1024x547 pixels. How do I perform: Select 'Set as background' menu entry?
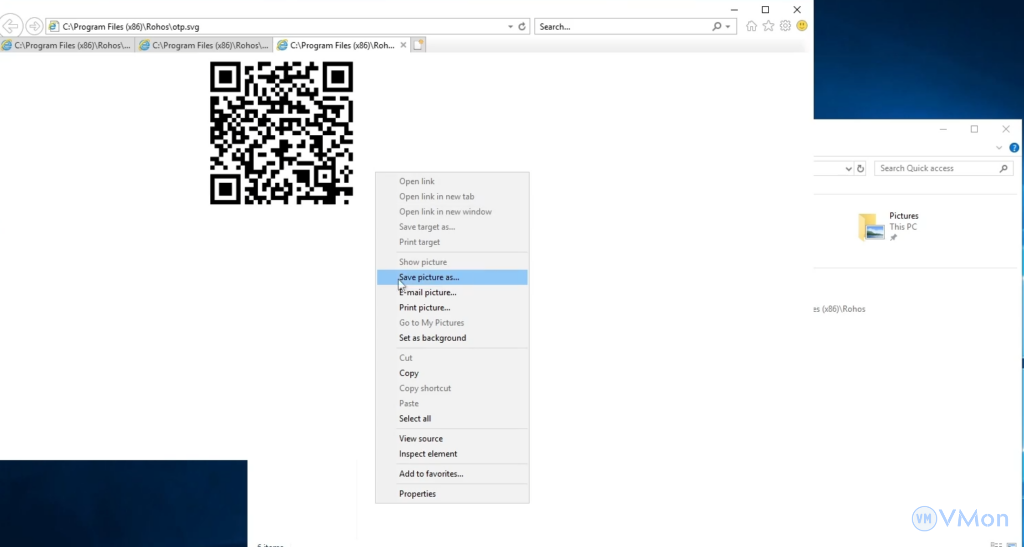452,338
